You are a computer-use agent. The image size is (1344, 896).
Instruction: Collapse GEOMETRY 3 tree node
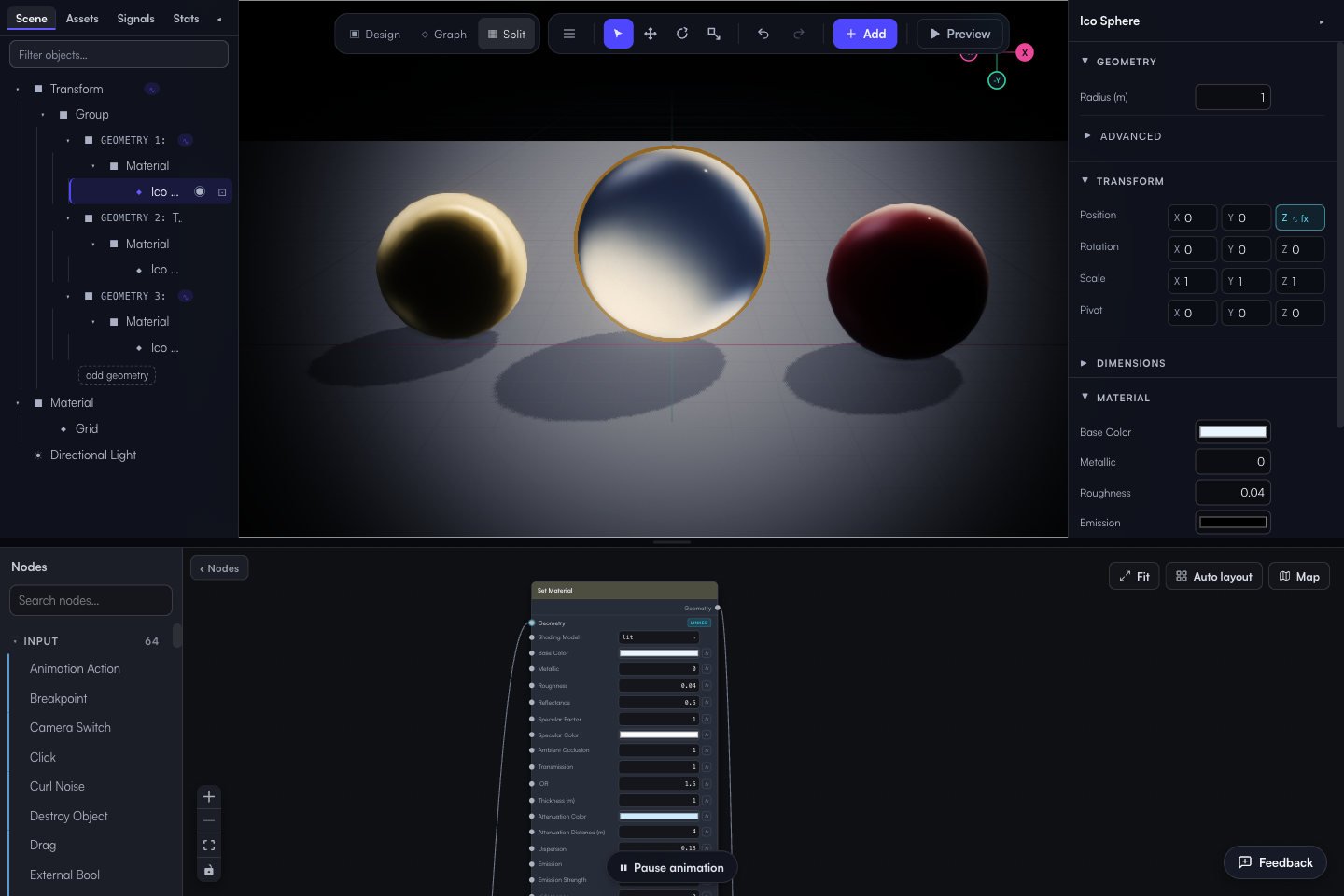[x=68, y=297]
